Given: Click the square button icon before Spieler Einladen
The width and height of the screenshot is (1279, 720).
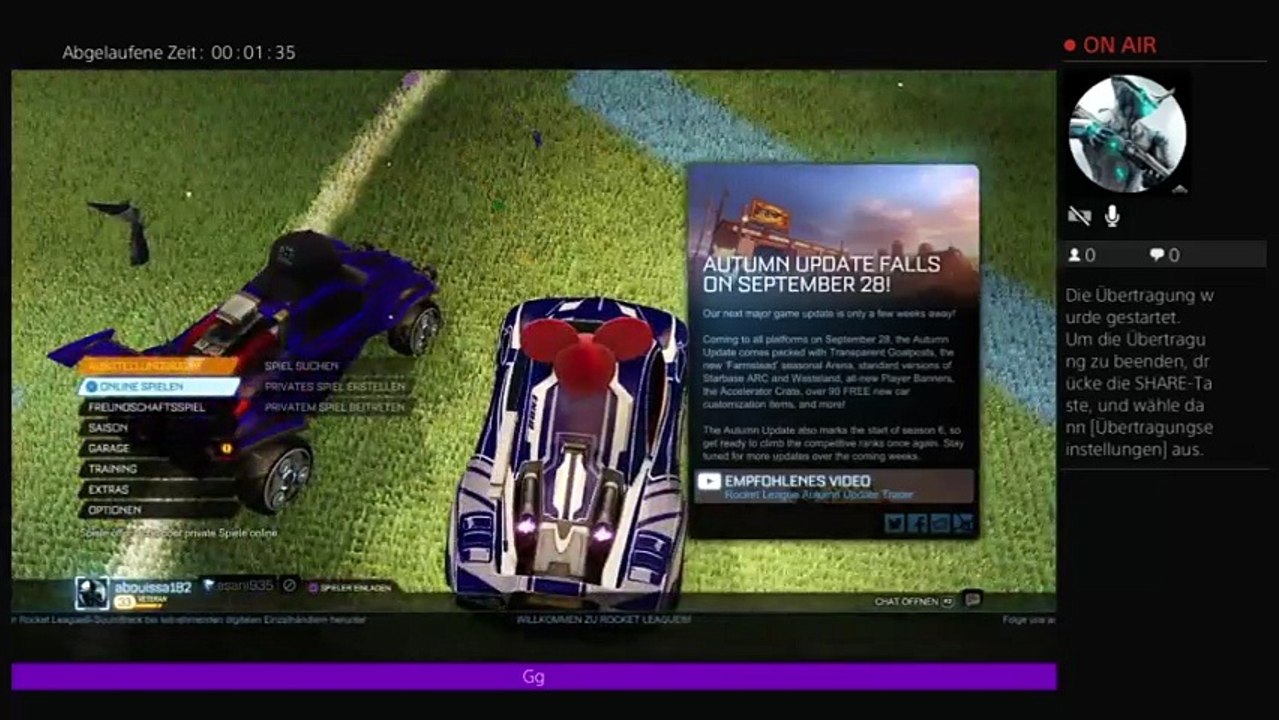Looking at the screenshot, I should (313, 588).
